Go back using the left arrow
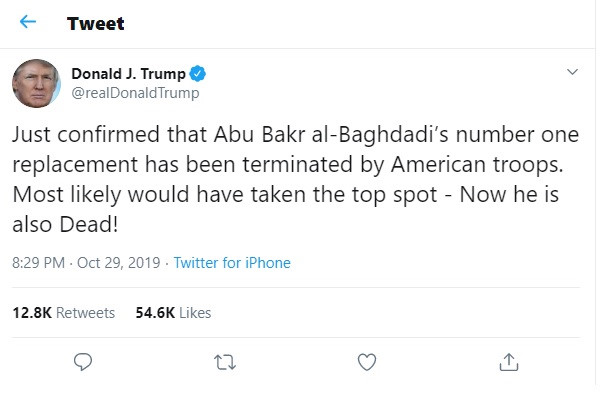Screen dimensions: 601x409 [28, 23]
